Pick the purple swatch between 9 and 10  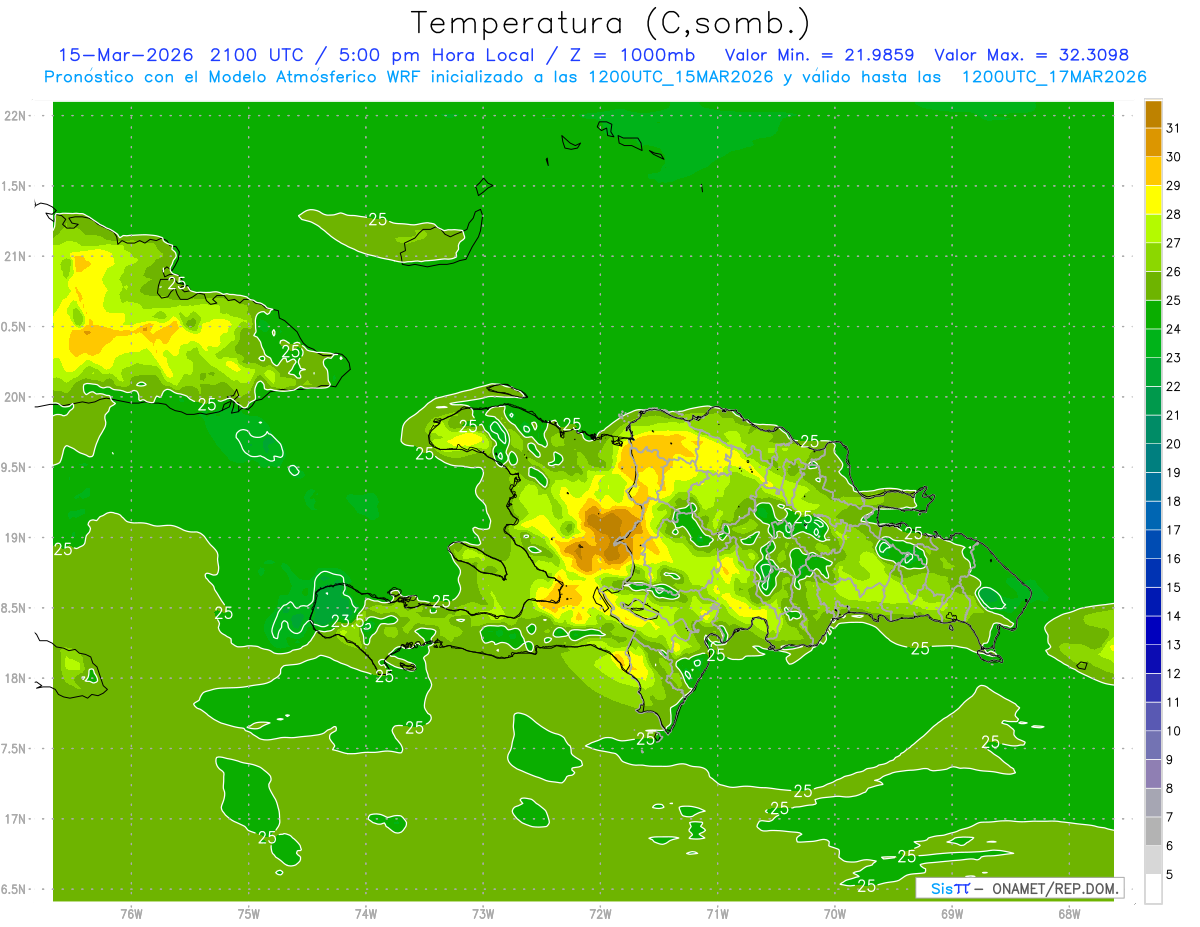coord(1153,746)
